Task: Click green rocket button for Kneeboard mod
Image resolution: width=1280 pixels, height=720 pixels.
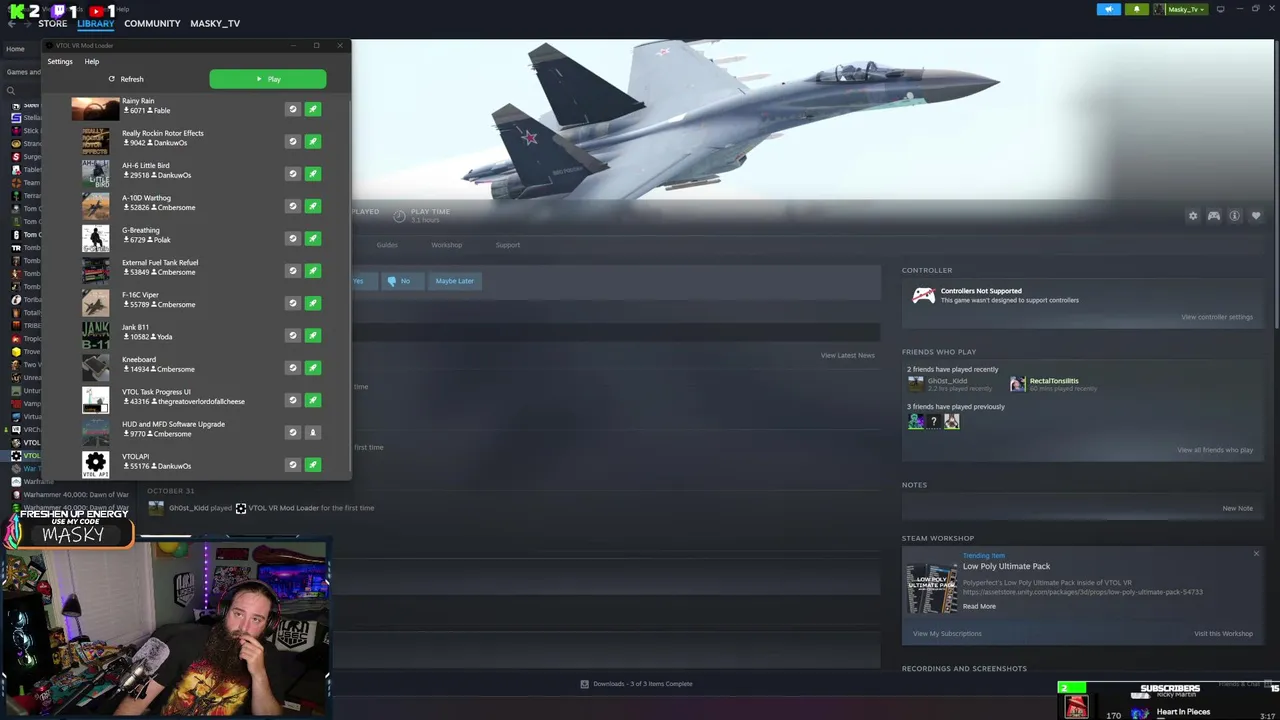Action: [x=313, y=367]
